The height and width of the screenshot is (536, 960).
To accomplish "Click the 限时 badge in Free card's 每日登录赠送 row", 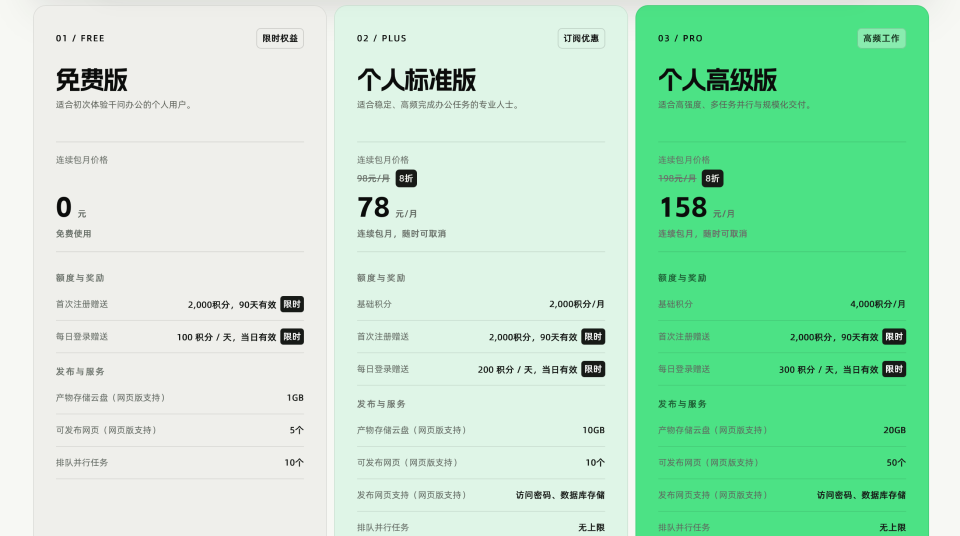I will click(x=292, y=336).
